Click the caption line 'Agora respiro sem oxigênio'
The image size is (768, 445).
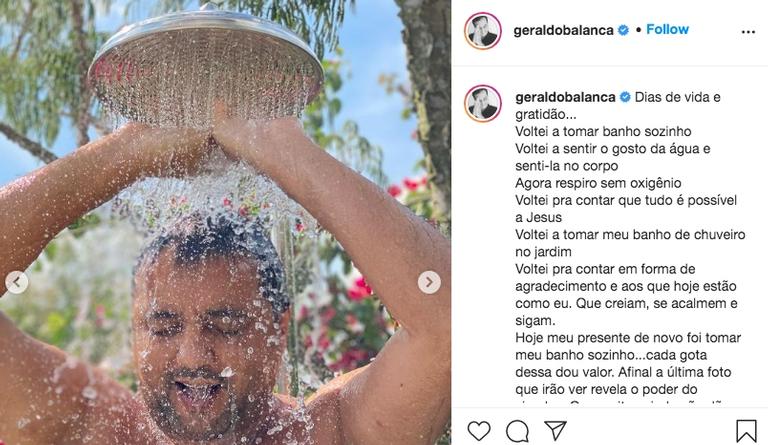click(x=598, y=183)
